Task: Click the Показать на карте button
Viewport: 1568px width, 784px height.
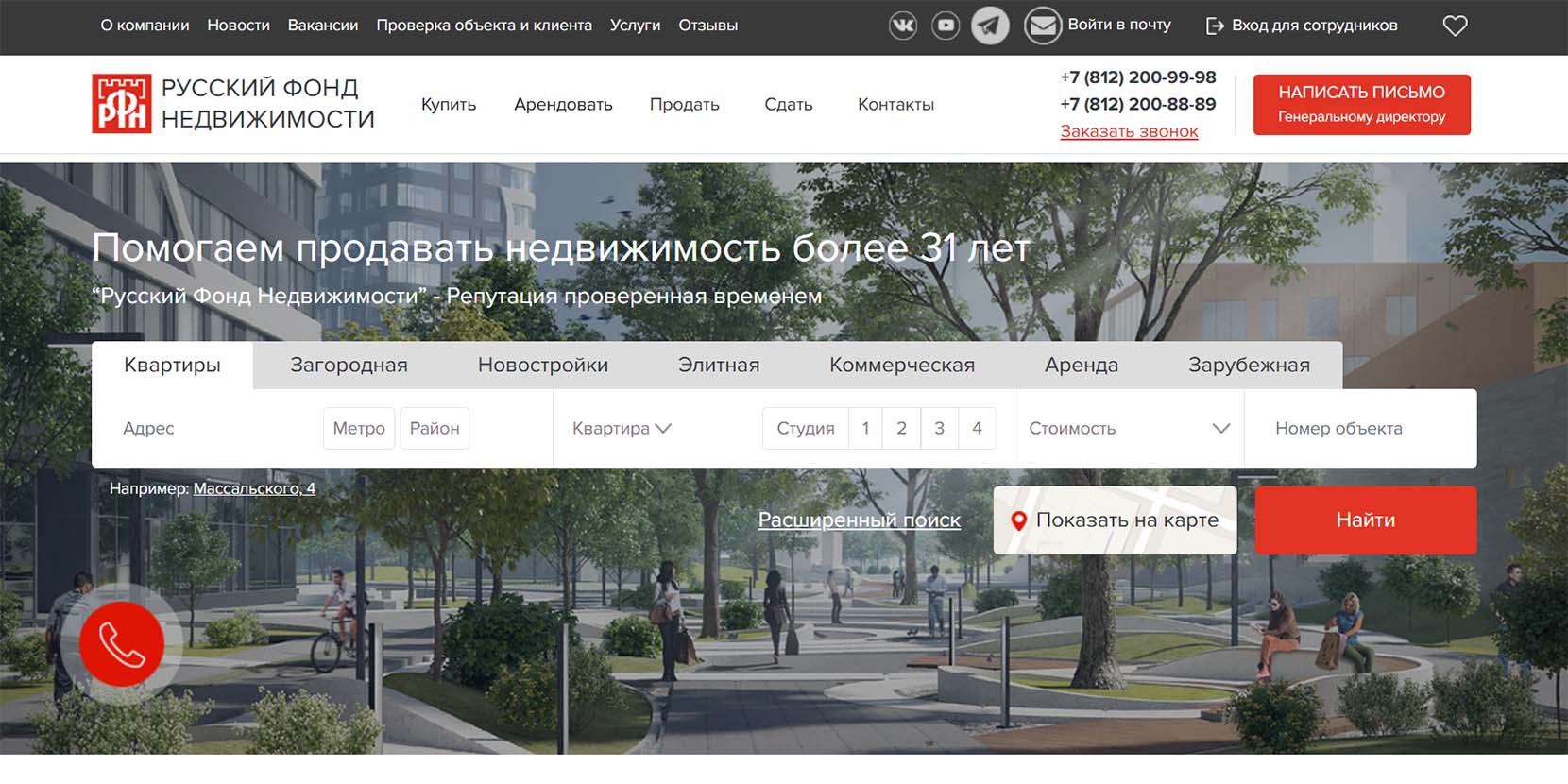Action: [x=1115, y=520]
